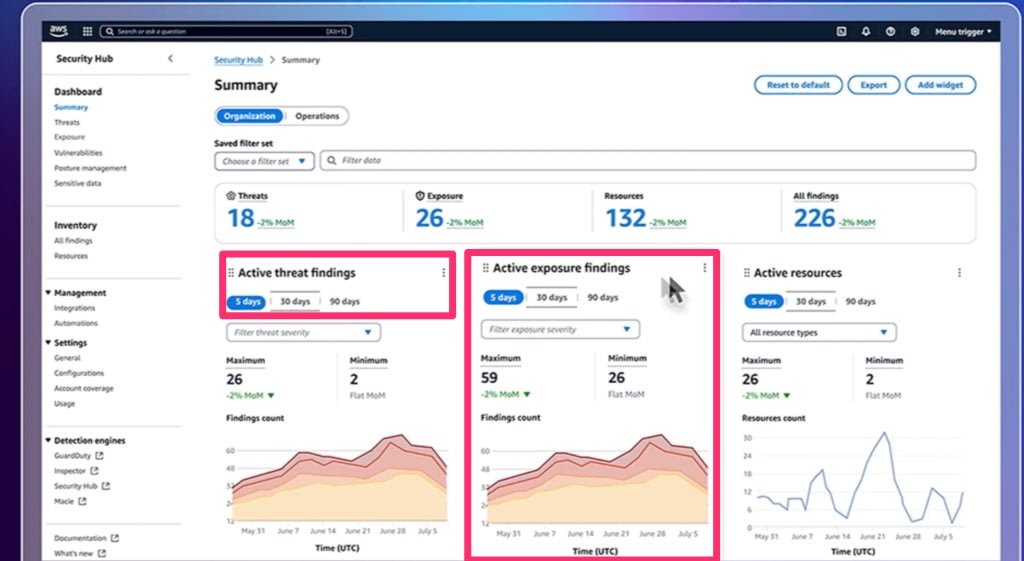Click Macie external link icon
The height and width of the screenshot is (561, 1024).
coord(82,502)
